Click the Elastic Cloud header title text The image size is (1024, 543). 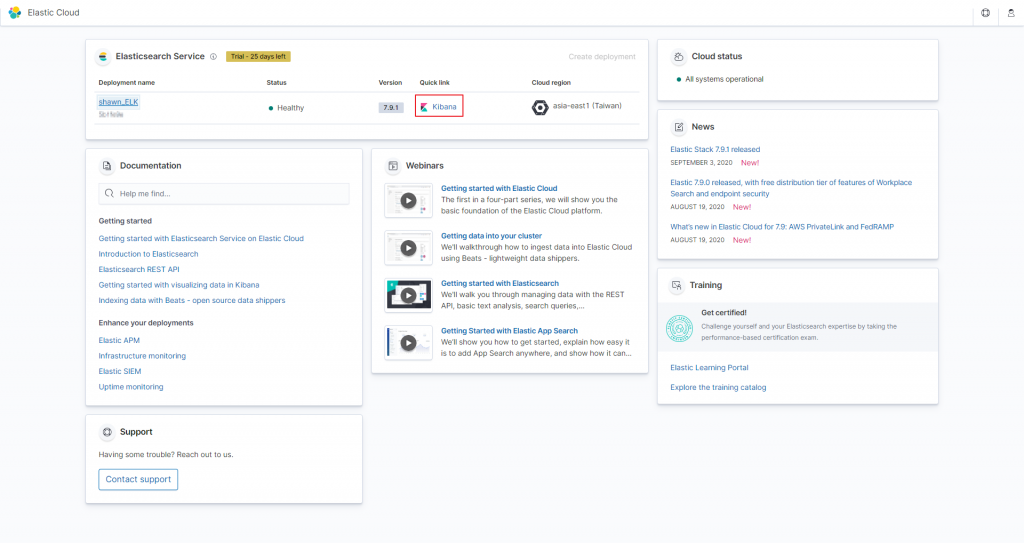tap(53, 12)
